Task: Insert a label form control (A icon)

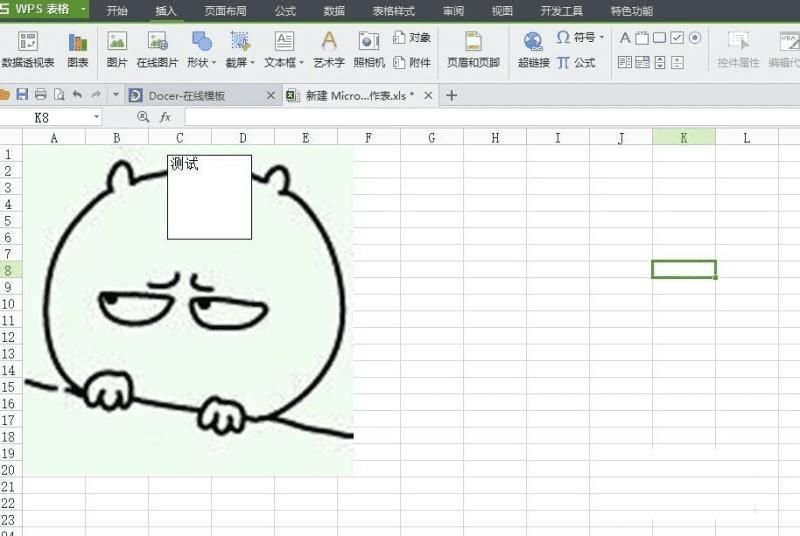Action: (624, 38)
